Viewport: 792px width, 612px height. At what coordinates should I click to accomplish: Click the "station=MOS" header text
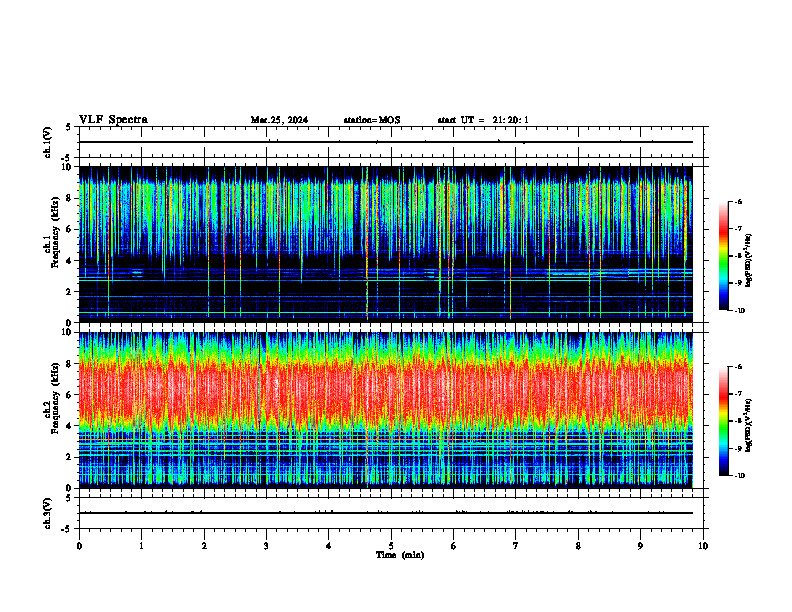click(x=372, y=120)
